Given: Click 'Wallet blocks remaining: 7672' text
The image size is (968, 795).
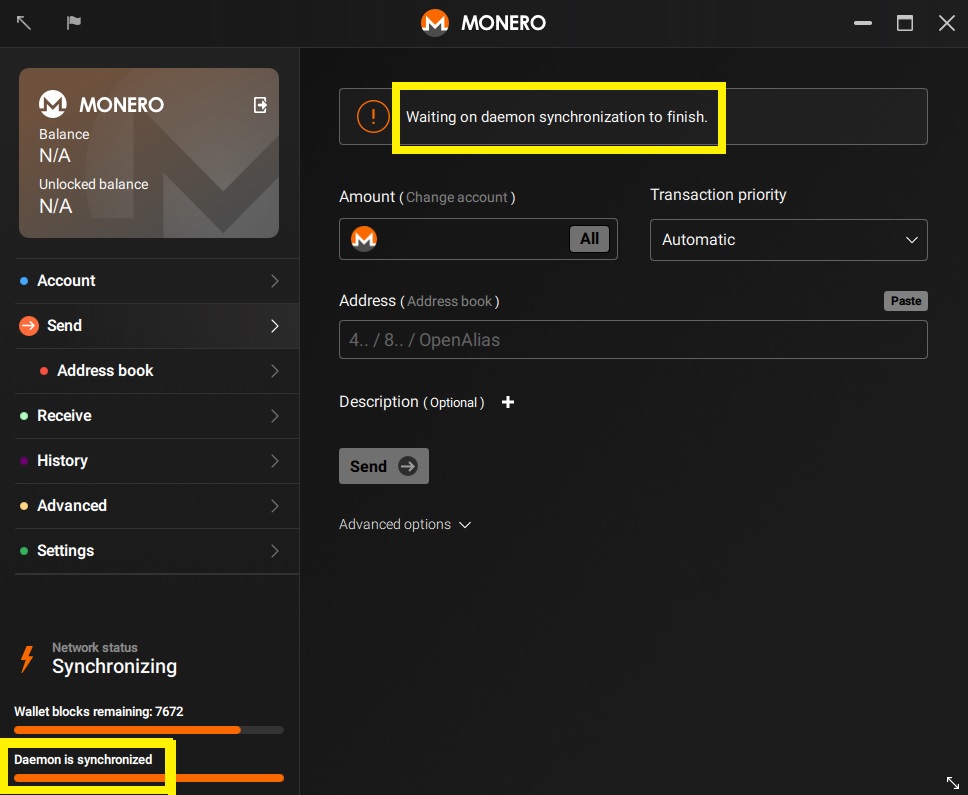Looking at the screenshot, I should coord(99,712).
